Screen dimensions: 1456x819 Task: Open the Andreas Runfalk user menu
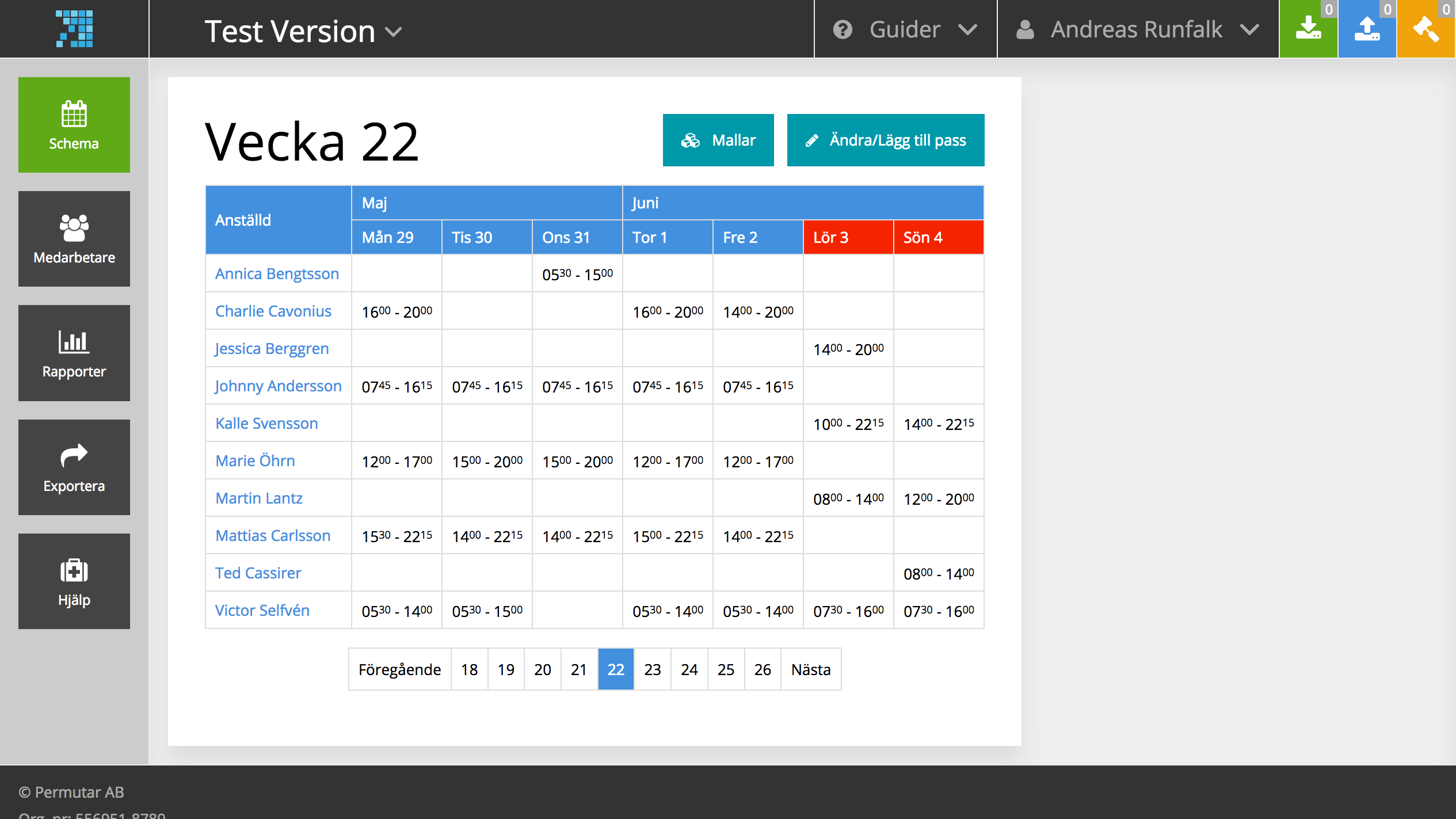(x=1138, y=29)
